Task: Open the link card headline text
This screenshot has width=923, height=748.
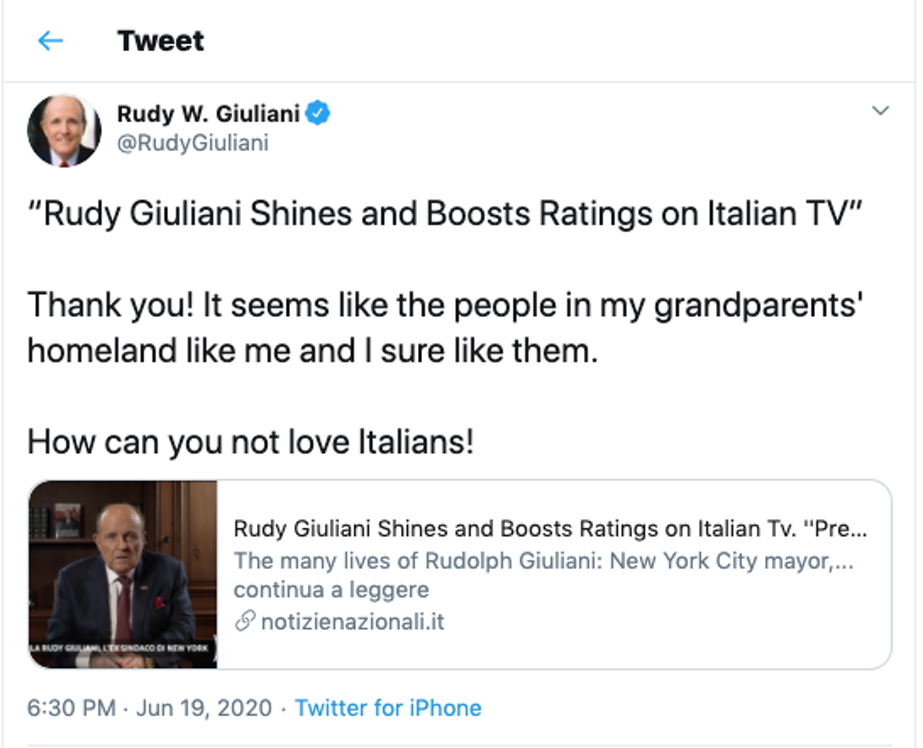Action: coord(550,528)
